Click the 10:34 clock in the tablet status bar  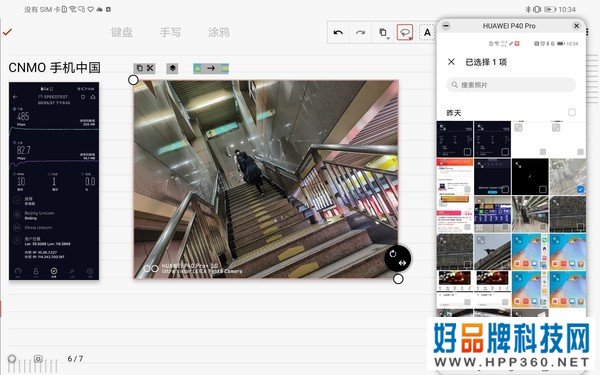(567, 9)
